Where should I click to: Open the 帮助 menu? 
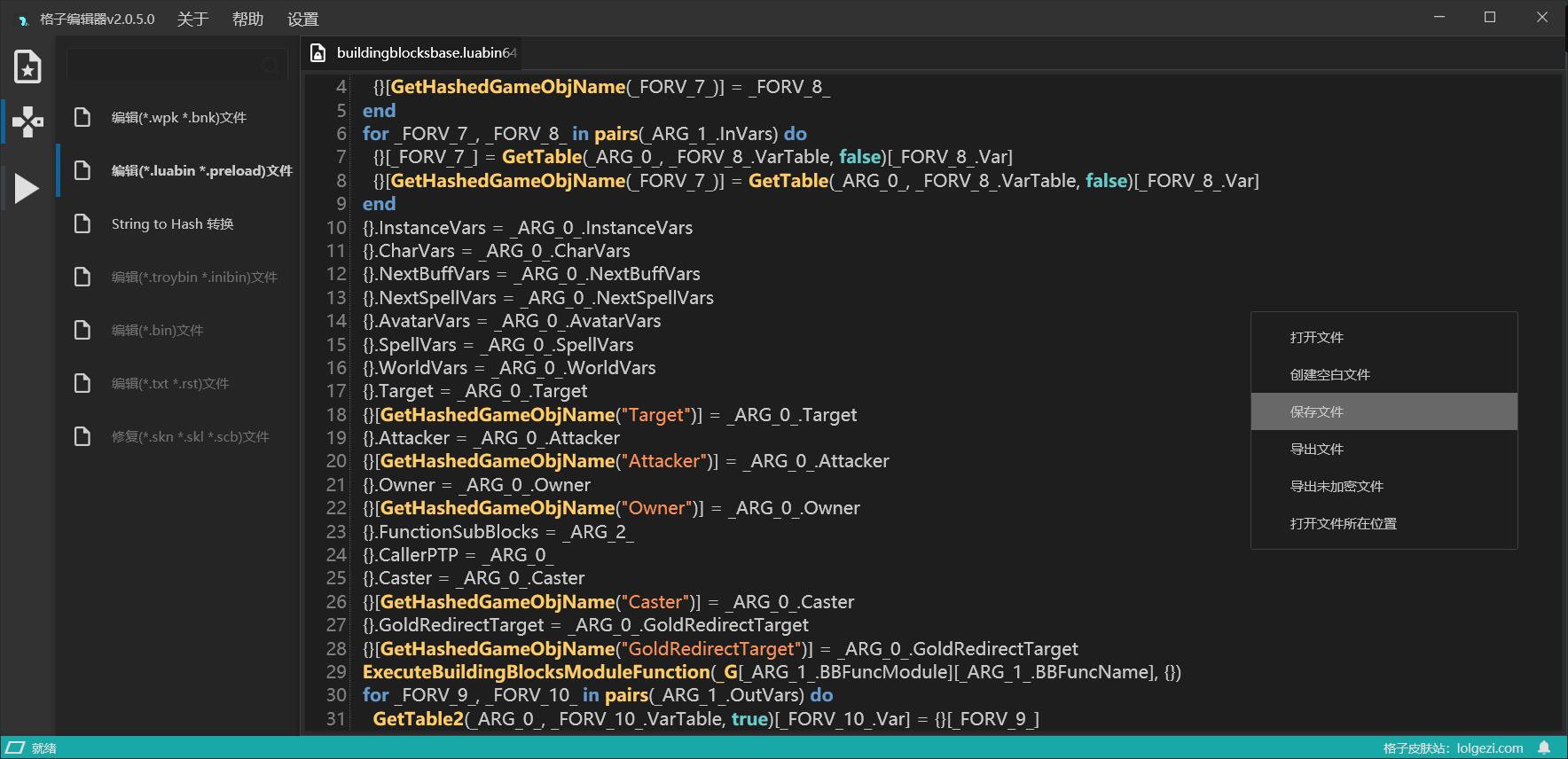pyautogui.click(x=247, y=19)
